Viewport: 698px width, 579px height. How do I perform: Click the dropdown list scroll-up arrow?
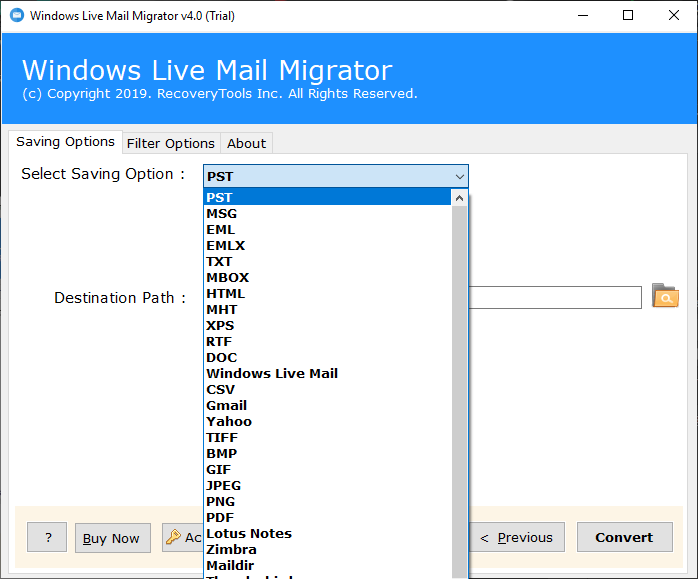click(459, 198)
